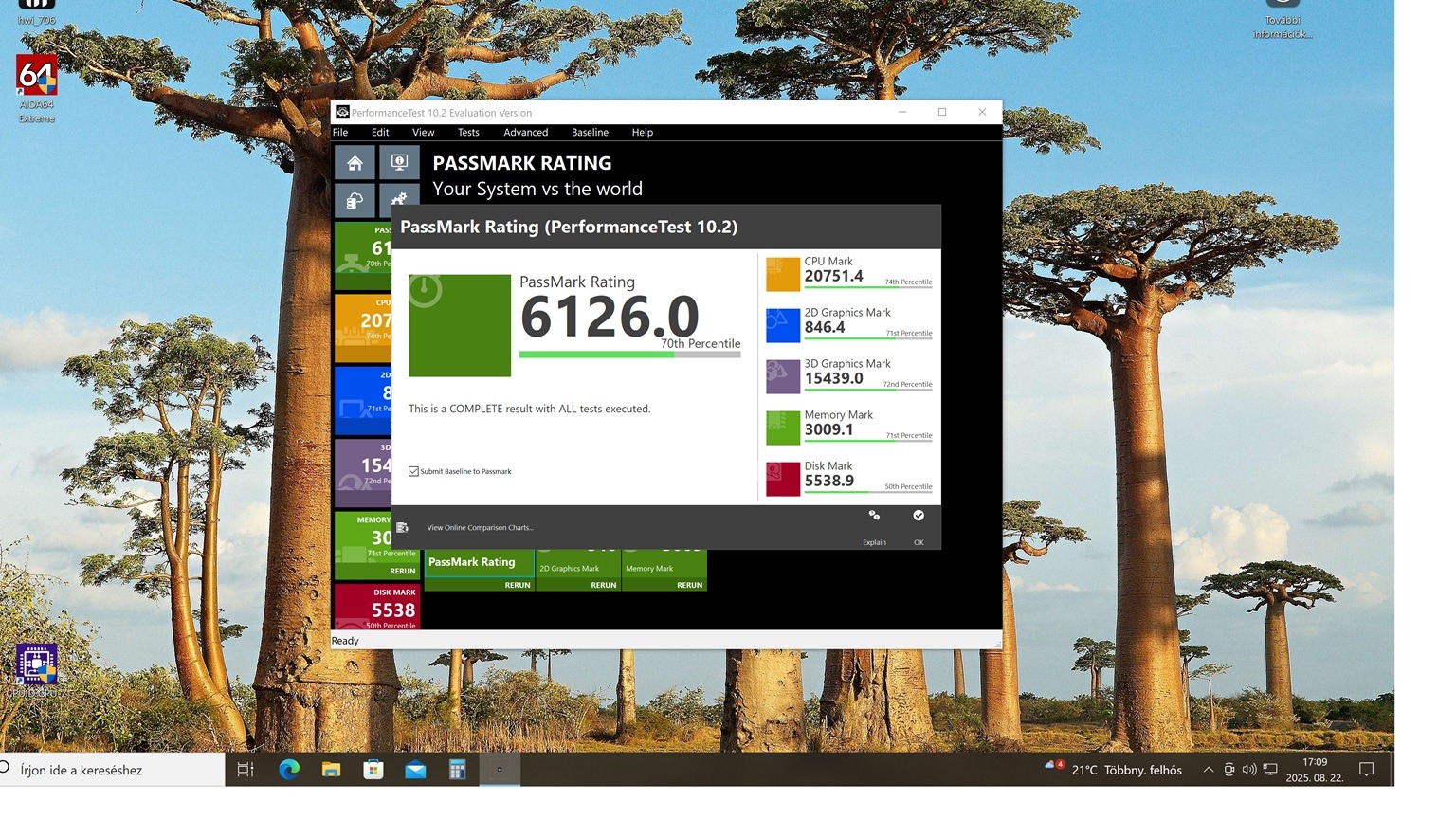Click the orange CPU tile in sidebar
1456x819 pixels.
click(363, 328)
